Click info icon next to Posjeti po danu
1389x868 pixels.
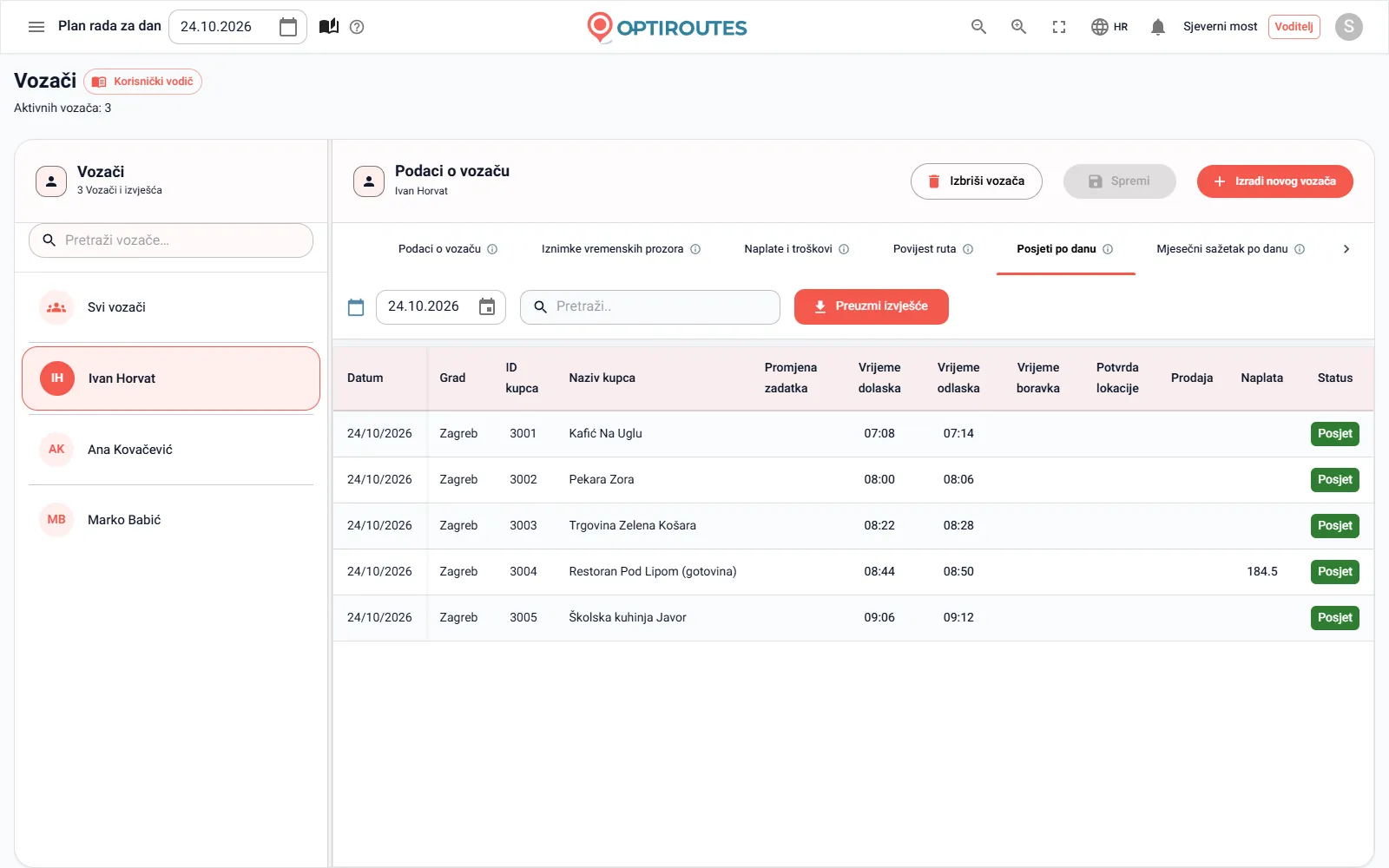1108,249
